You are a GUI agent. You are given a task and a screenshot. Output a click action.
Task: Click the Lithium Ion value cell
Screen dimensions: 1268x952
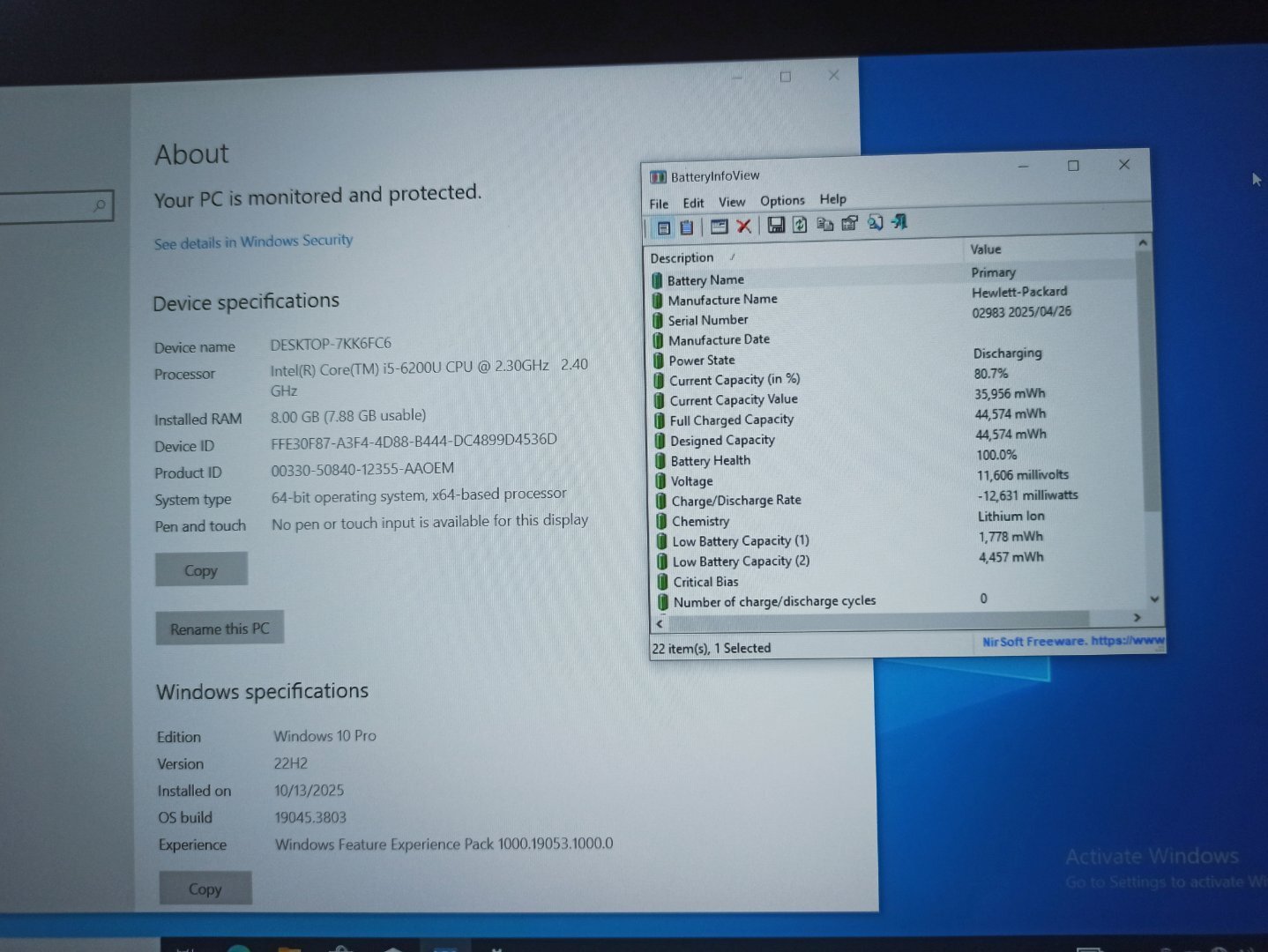(1011, 517)
